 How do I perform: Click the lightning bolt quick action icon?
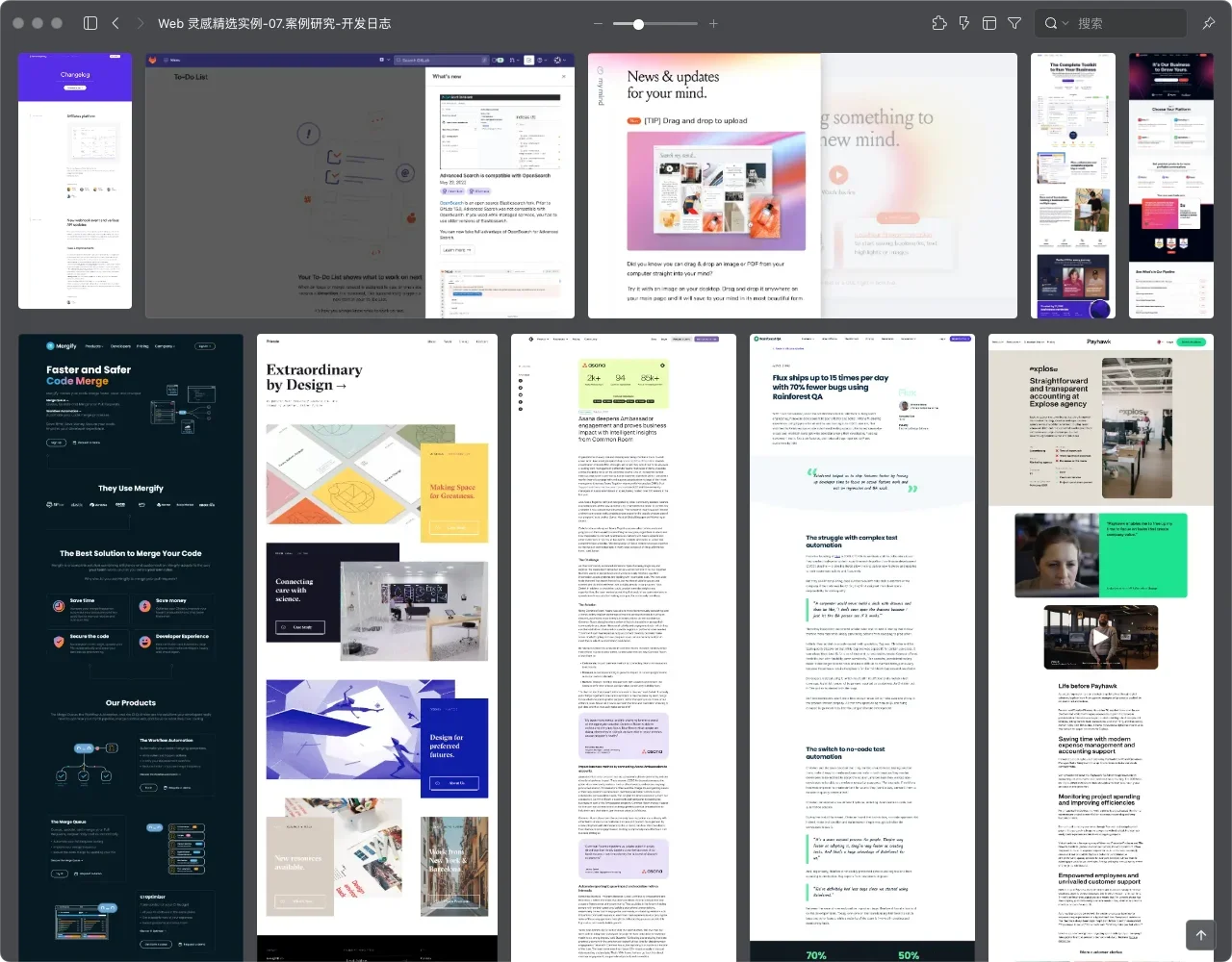coord(964,23)
